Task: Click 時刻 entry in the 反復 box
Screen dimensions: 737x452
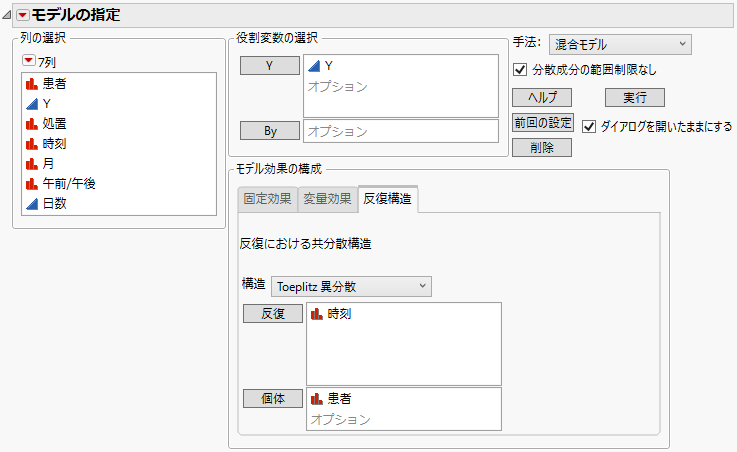Action: point(339,314)
